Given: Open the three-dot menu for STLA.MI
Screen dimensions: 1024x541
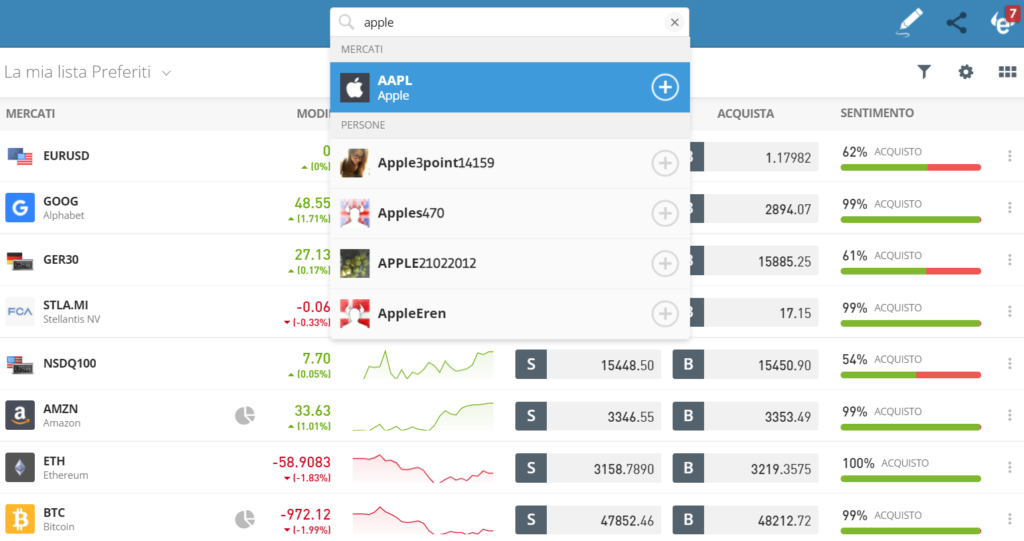Looking at the screenshot, I should coord(1010,312).
